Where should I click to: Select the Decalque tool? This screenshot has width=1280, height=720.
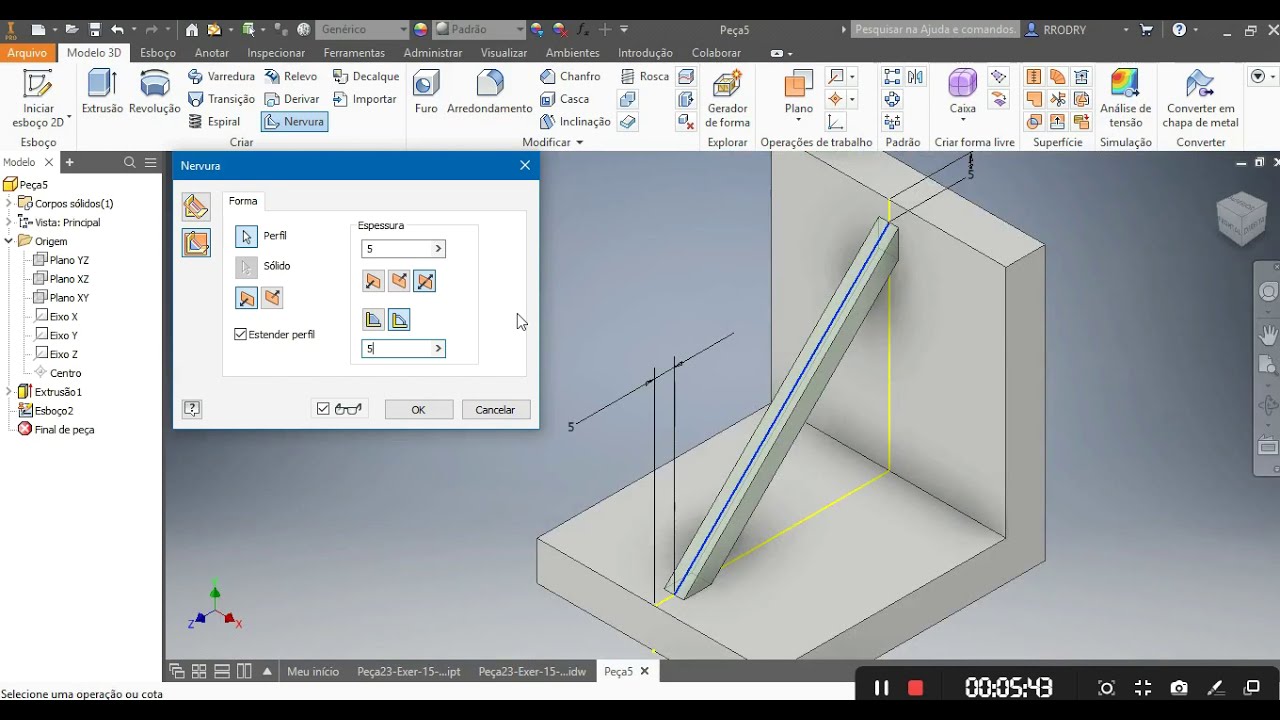[x=365, y=76]
